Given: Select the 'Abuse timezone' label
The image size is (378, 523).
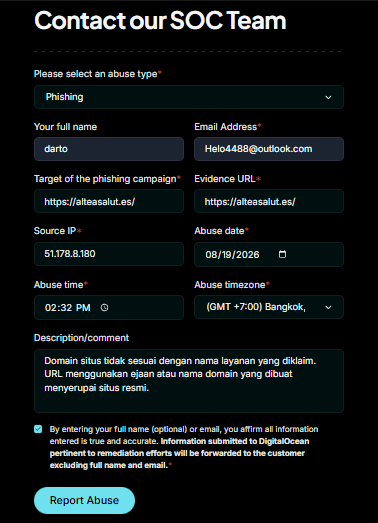Looking at the screenshot, I should [232, 285].
